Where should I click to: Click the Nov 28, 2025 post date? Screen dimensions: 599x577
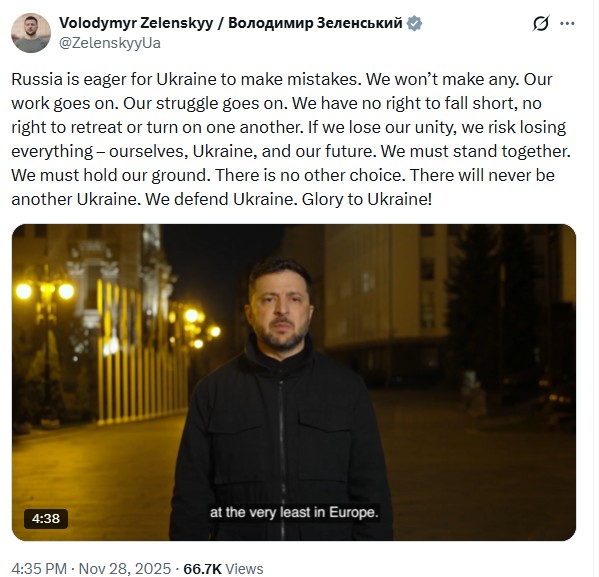pos(125,569)
